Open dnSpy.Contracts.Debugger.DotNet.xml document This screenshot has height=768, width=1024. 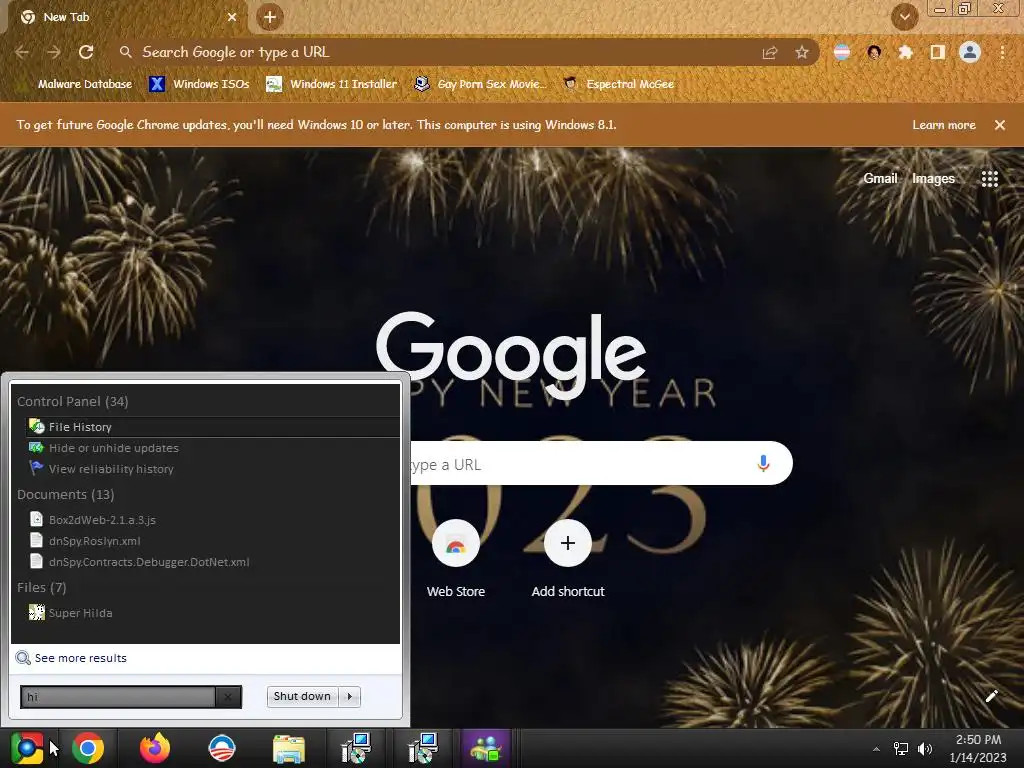click(x=212, y=562)
